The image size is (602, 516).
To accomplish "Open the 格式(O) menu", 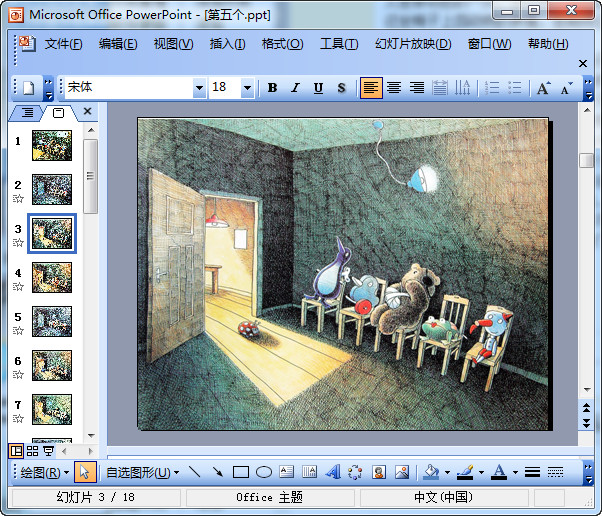I will (x=283, y=44).
